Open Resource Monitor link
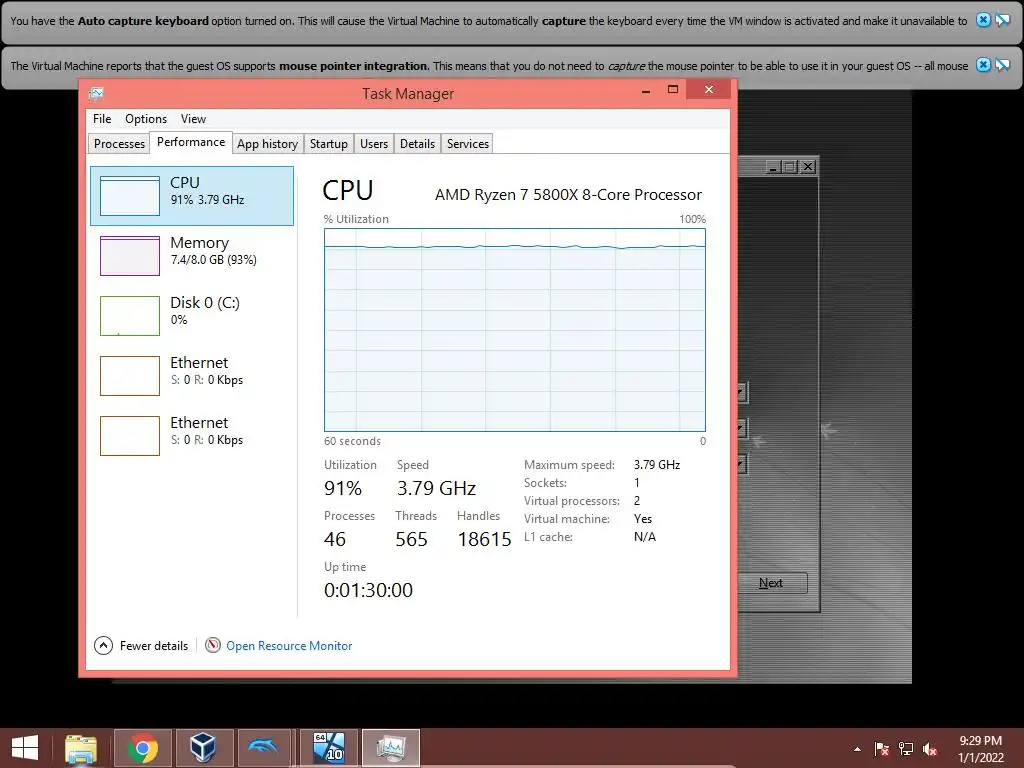The image size is (1024, 768). point(289,646)
